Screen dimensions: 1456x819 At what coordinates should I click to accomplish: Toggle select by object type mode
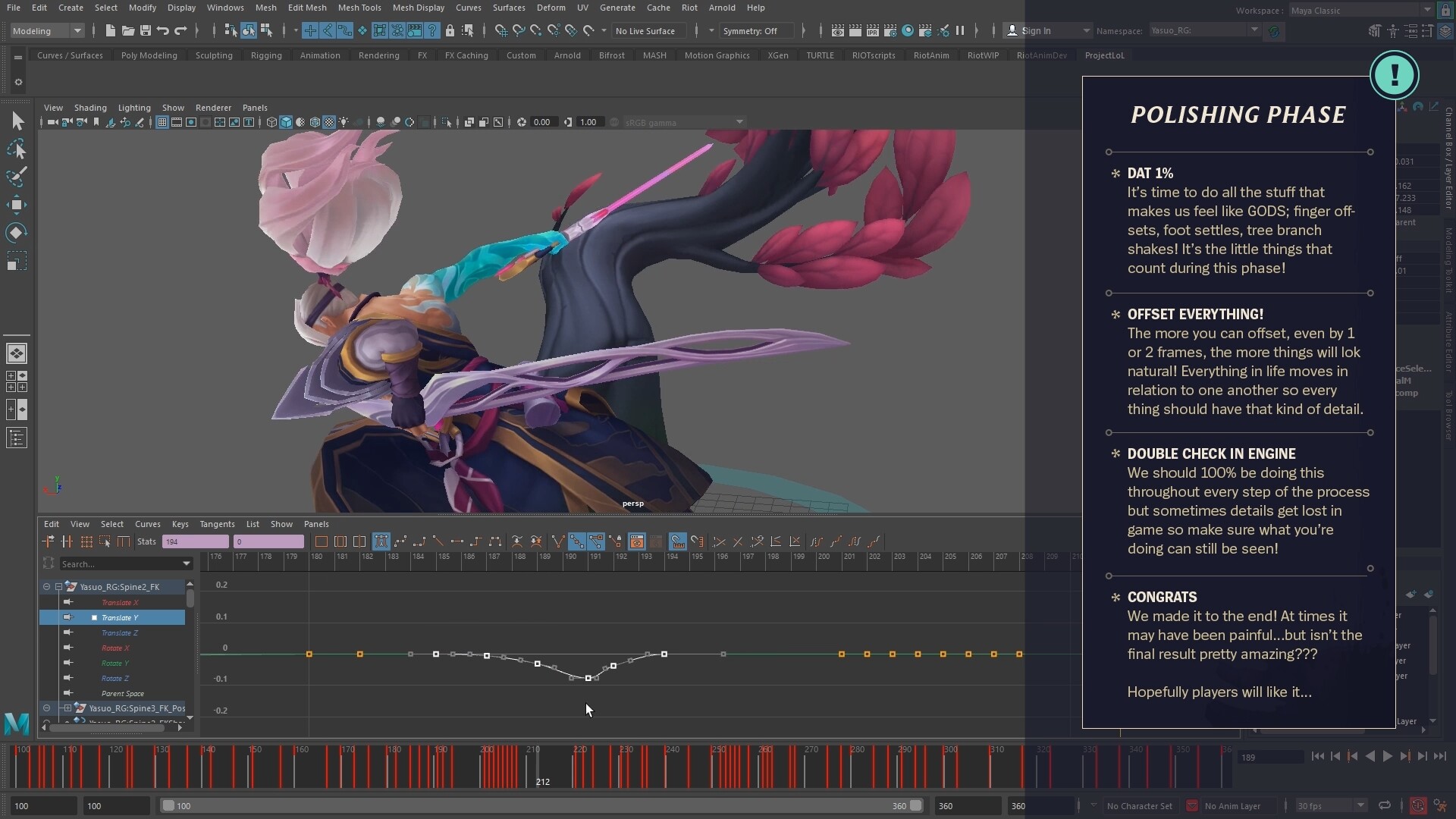[x=249, y=30]
